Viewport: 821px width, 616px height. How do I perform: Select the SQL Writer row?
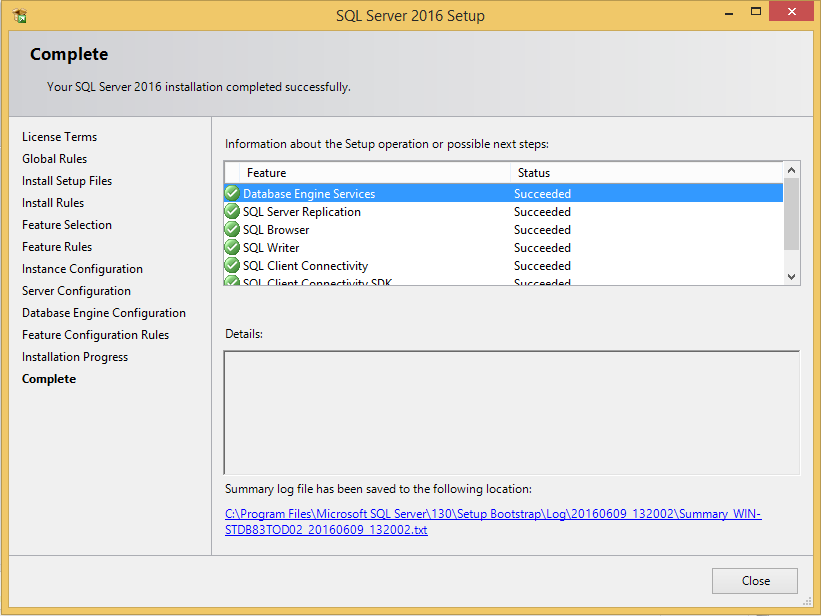pyautogui.click(x=504, y=247)
